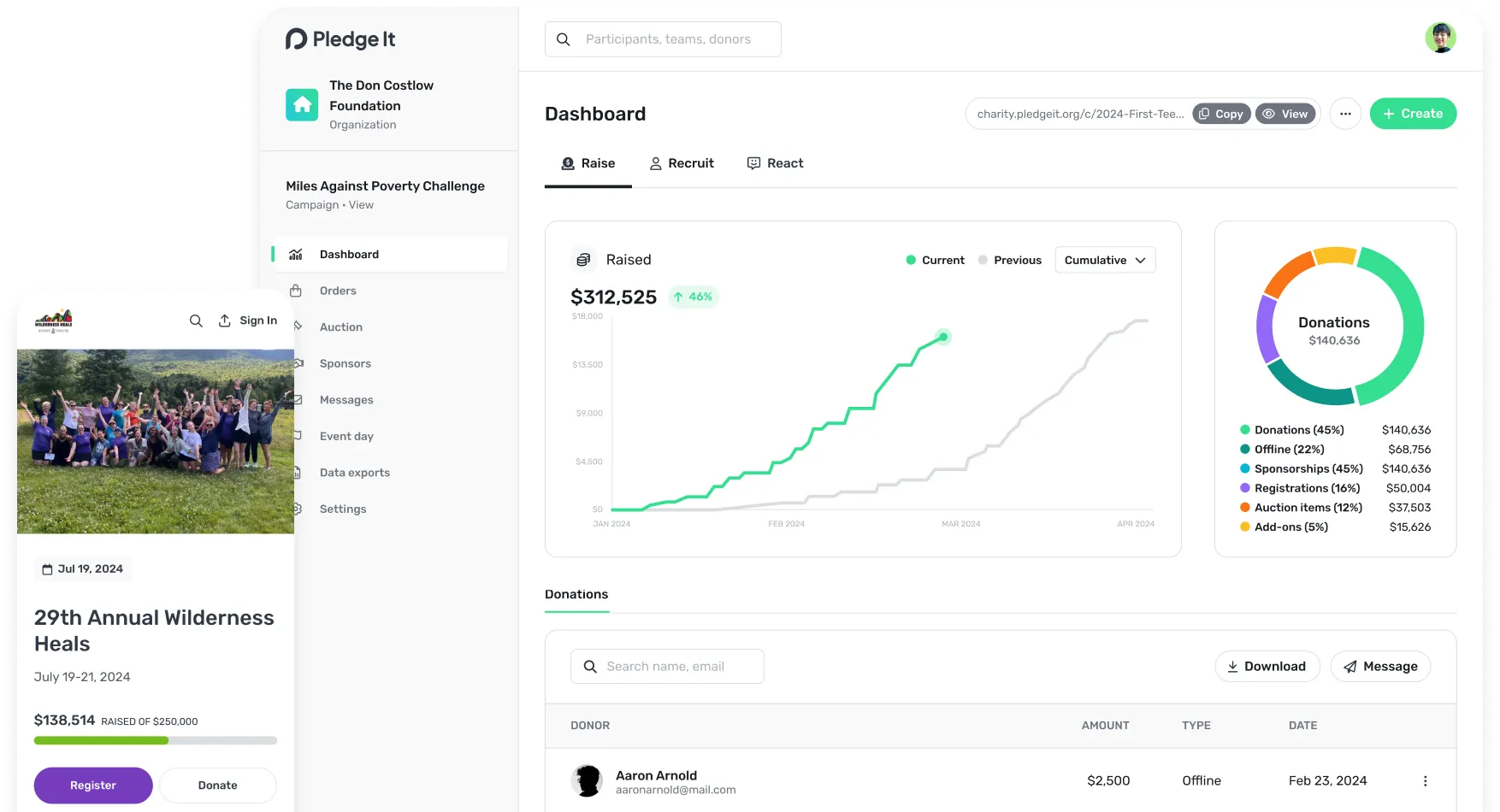Screen dimensions: 1500x812
Task: Expand the share options next to Sign In
Action: (224, 320)
